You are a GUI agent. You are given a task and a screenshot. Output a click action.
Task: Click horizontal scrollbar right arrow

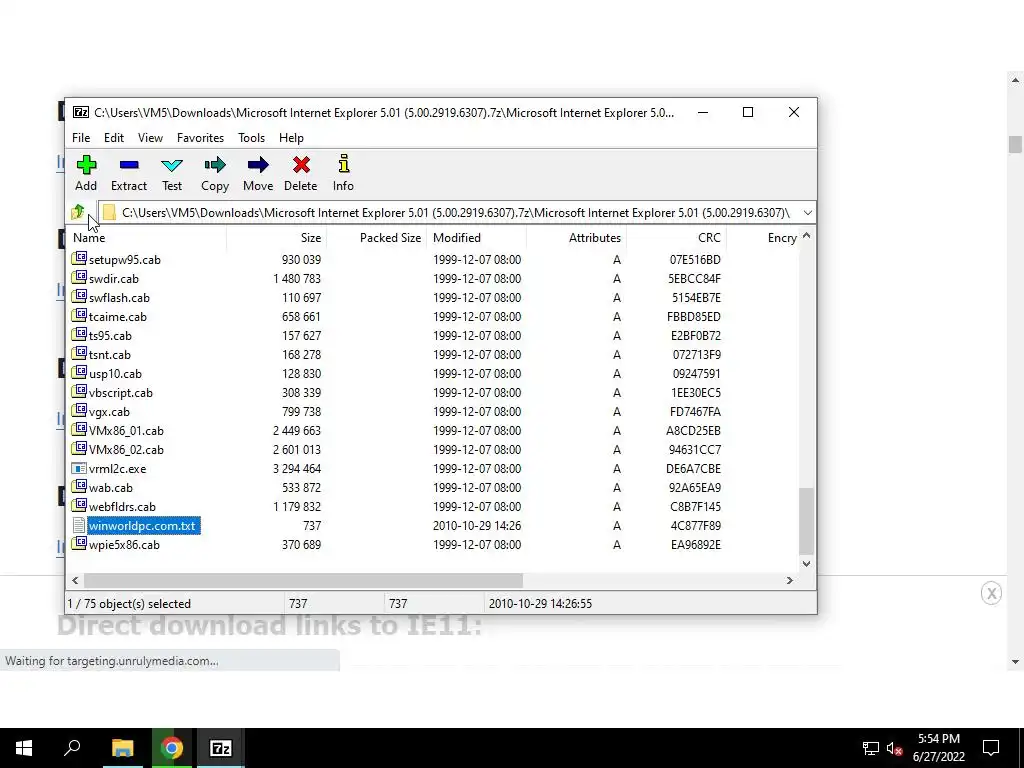coord(790,580)
